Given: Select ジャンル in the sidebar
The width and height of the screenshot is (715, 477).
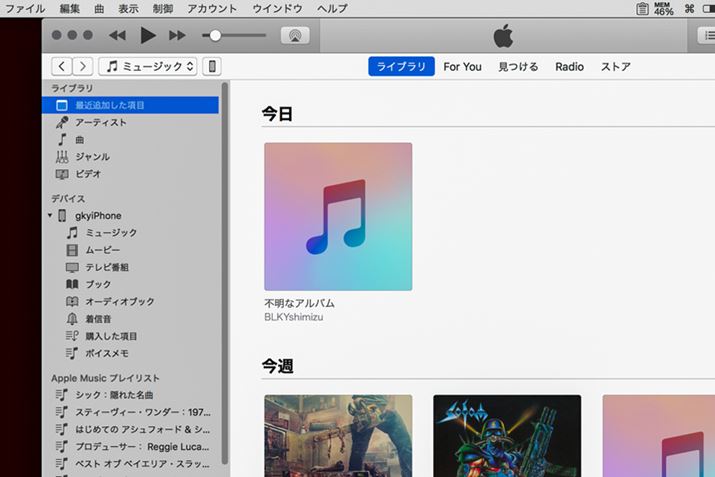Looking at the screenshot, I should coord(92,157).
